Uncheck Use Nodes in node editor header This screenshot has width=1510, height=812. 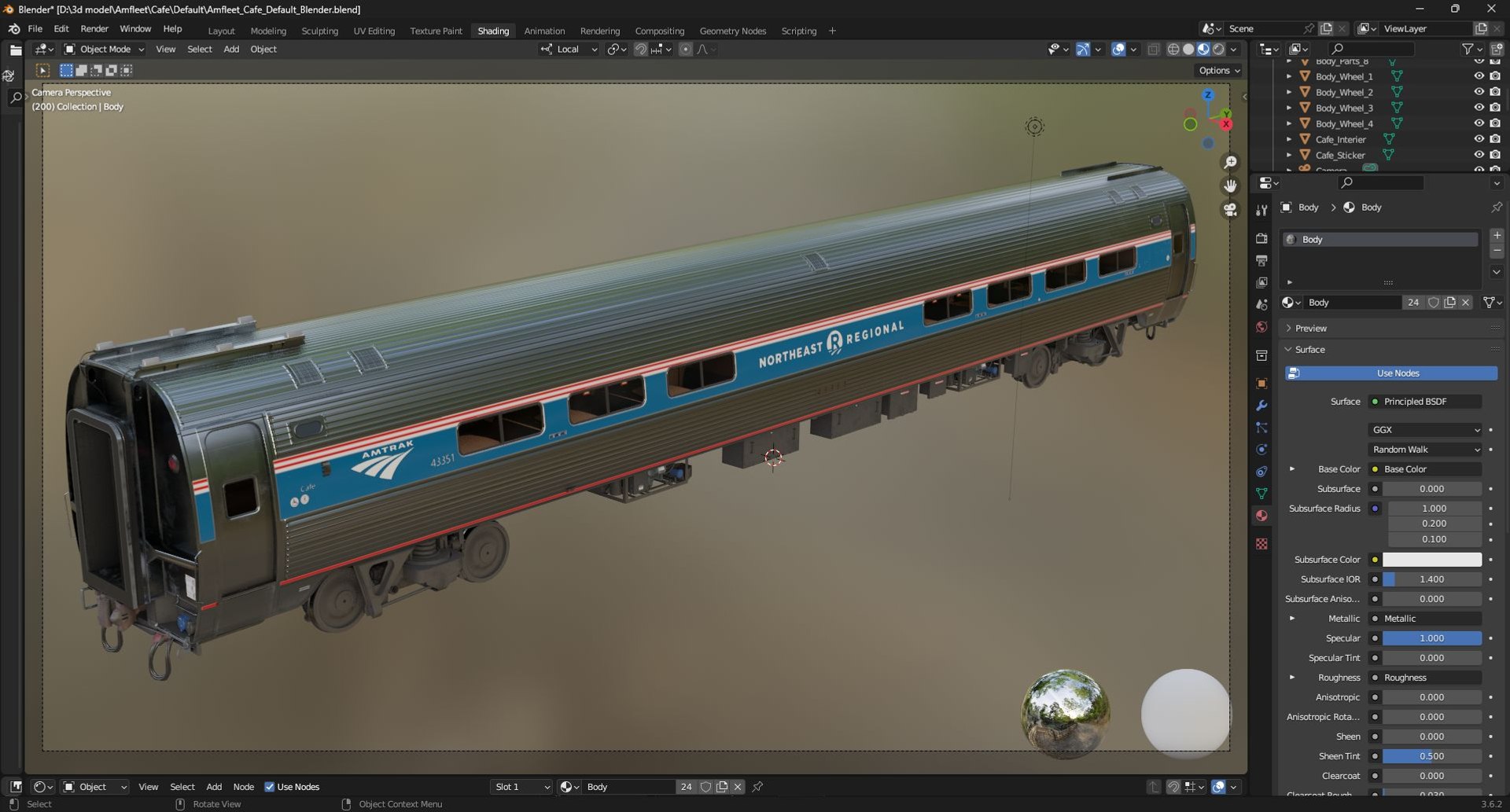(x=269, y=787)
